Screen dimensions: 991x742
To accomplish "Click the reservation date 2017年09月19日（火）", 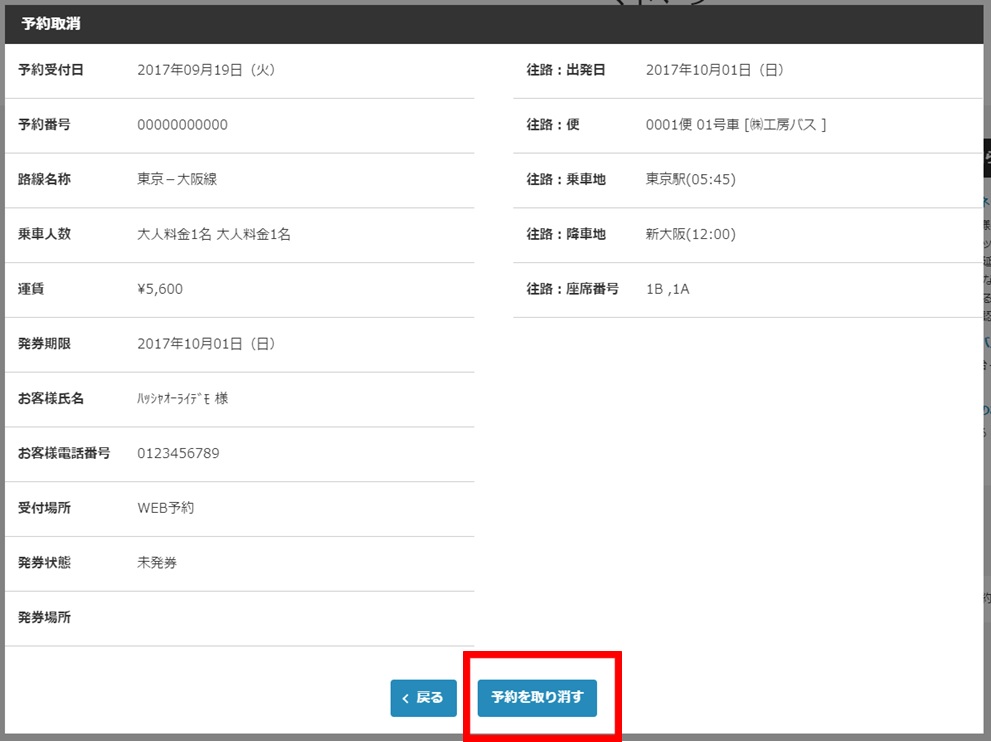I will point(205,71).
